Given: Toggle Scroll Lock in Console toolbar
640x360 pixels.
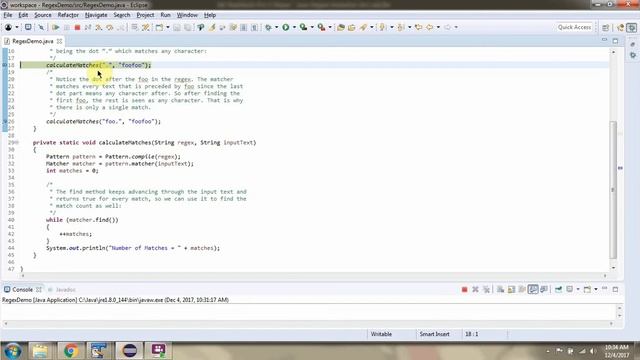Looking at the screenshot, I should tap(511, 289).
